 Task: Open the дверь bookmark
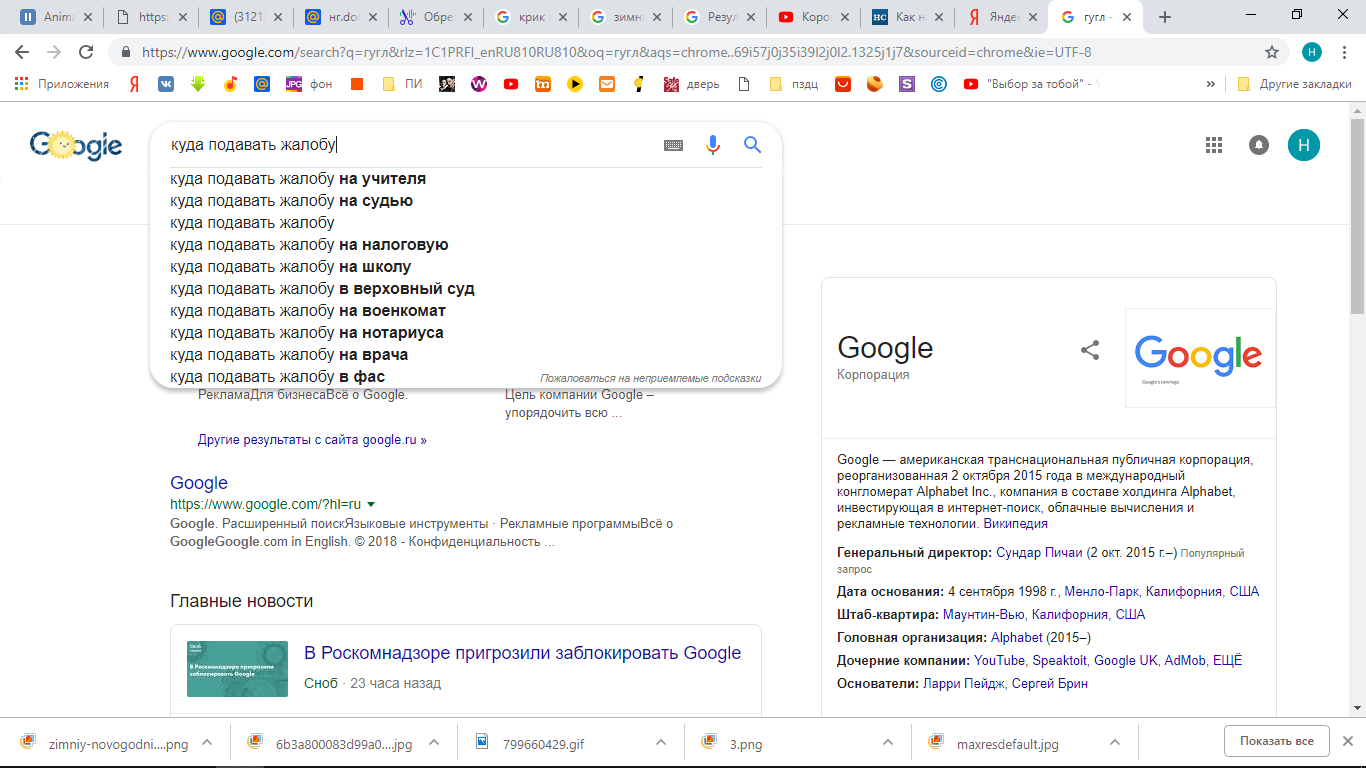pos(691,84)
